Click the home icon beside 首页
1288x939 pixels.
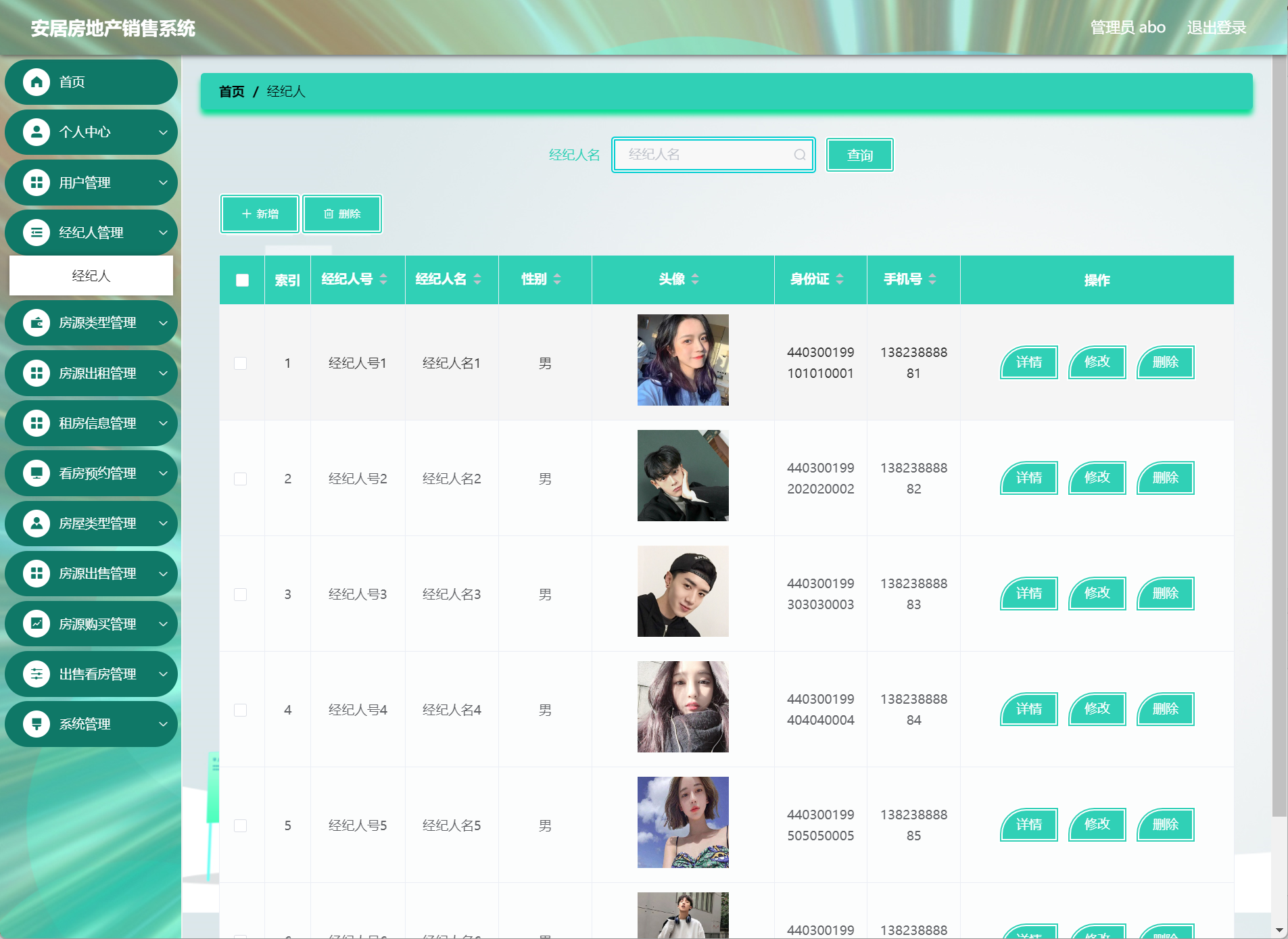(37, 82)
